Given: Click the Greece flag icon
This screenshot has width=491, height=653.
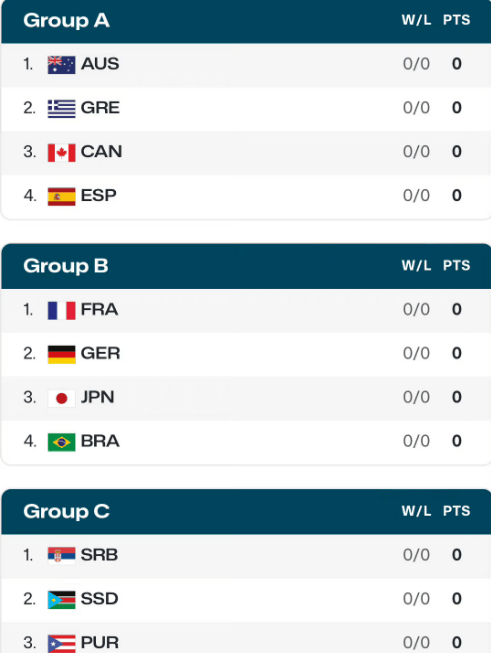Looking at the screenshot, I should coord(62,109).
